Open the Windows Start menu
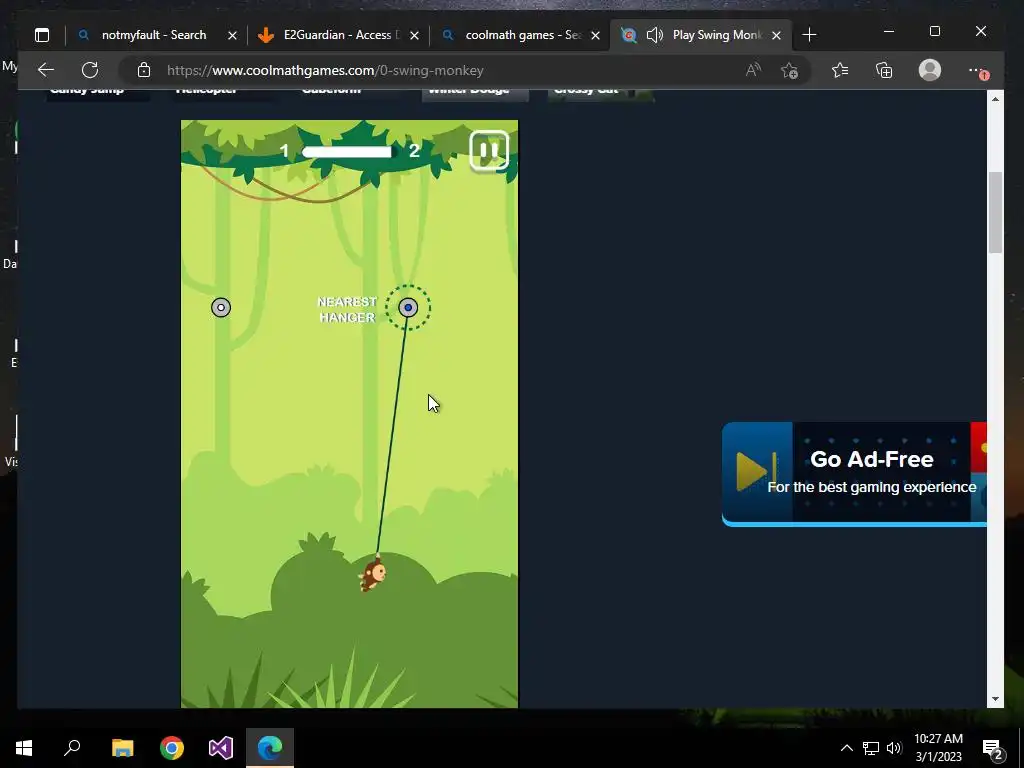Viewport: 1024px width, 768px height. [x=24, y=748]
